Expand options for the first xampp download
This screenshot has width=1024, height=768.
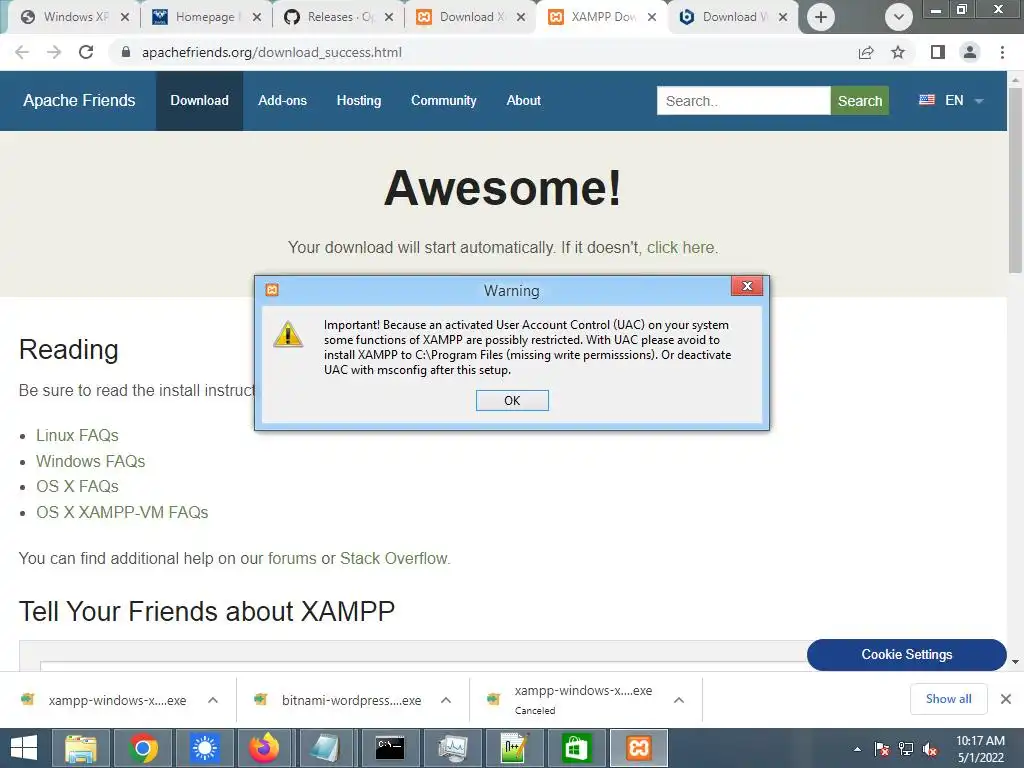[213, 700]
